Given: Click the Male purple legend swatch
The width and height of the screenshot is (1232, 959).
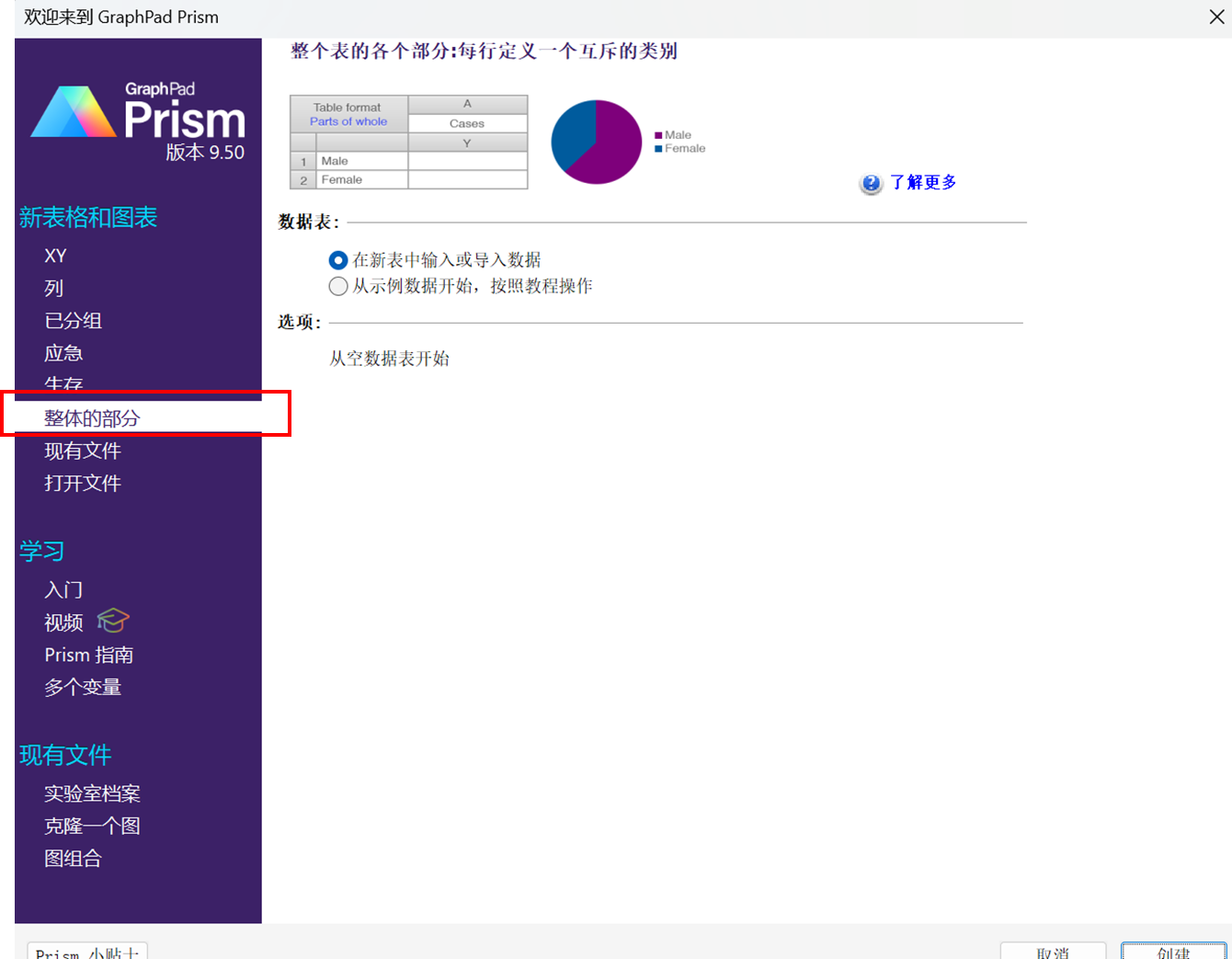Looking at the screenshot, I should coord(658,135).
